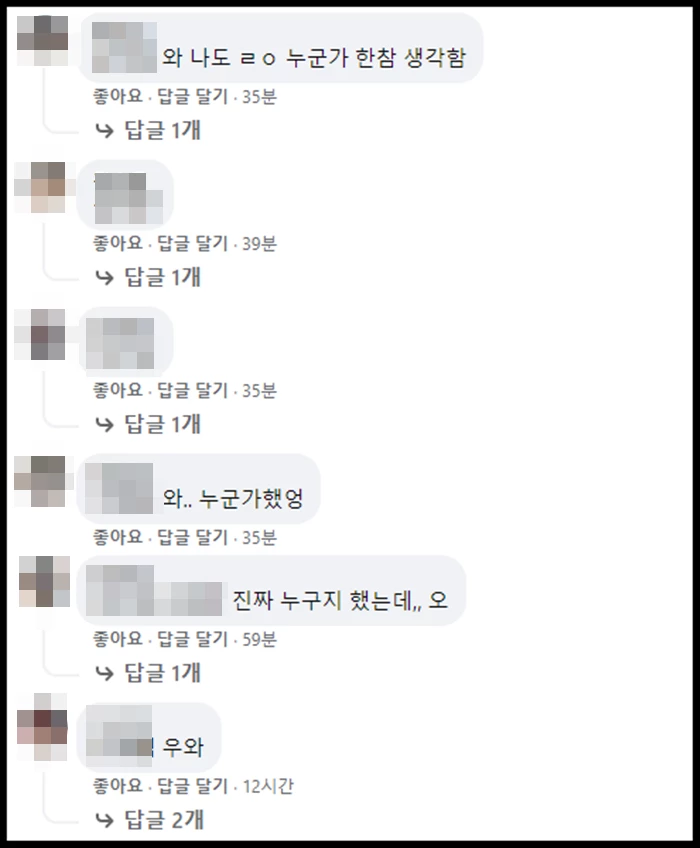This screenshot has width=700, height=848.
Task: Open avatar of 우와 commenter
Action: click(x=42, y=727)
